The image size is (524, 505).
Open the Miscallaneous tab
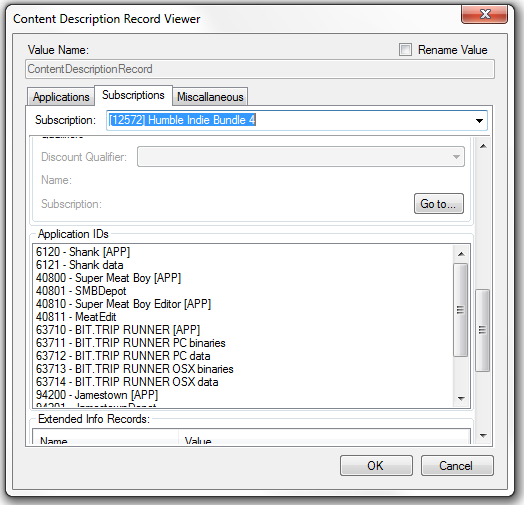point(210,97)
